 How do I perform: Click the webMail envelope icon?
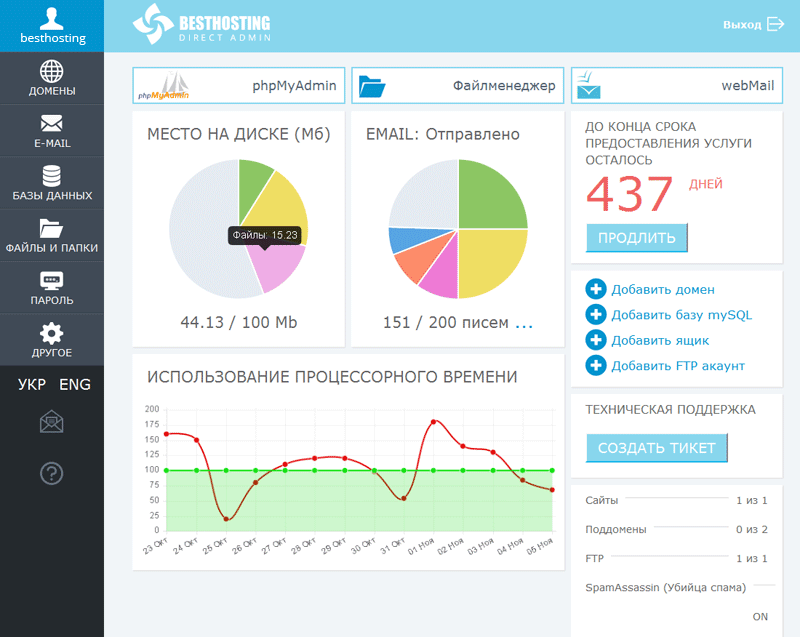tap(588, 85)
